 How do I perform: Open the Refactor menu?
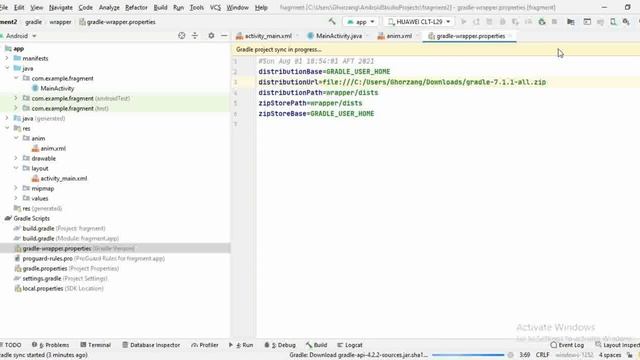pos(136,7)
